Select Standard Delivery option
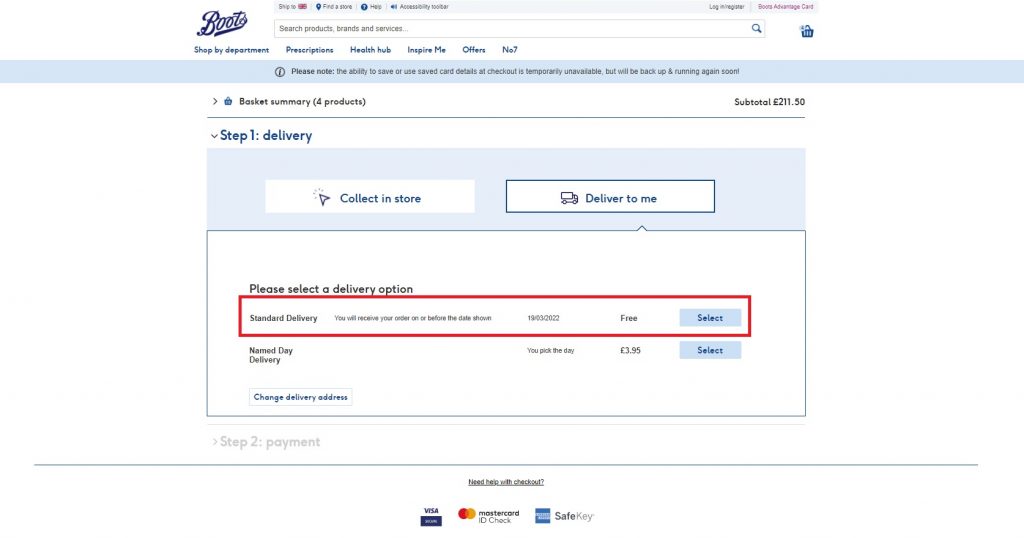The height and width of the screenshot is (538, 1024). 710,318
